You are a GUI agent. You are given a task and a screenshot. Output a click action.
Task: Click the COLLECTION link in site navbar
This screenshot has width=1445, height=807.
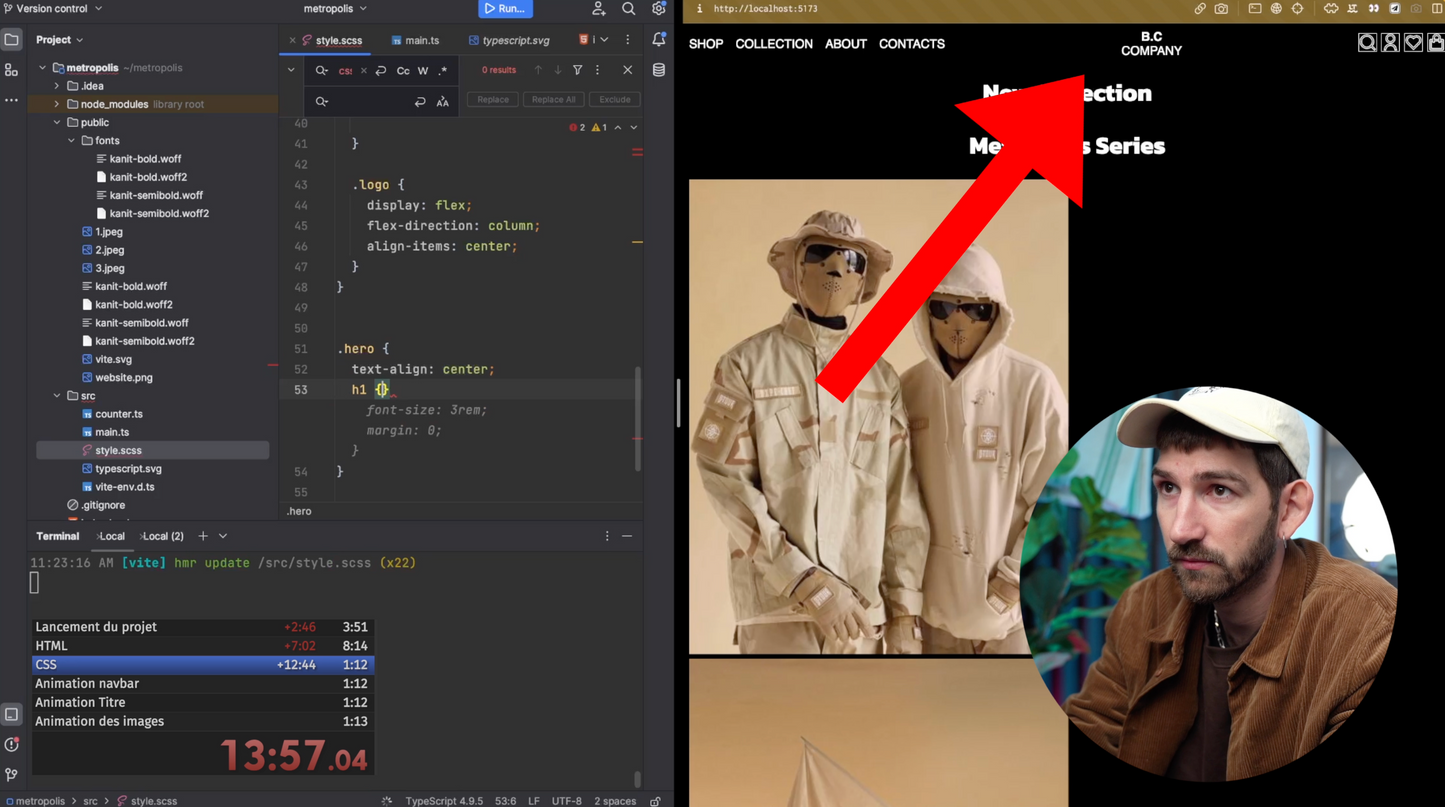773,44
